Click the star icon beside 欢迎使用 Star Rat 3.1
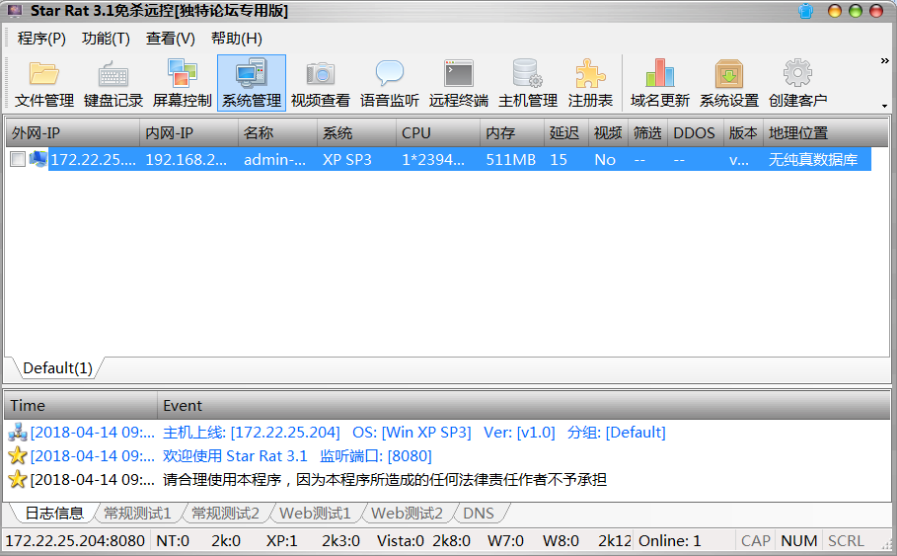897x556 pixels. point(18,456)
